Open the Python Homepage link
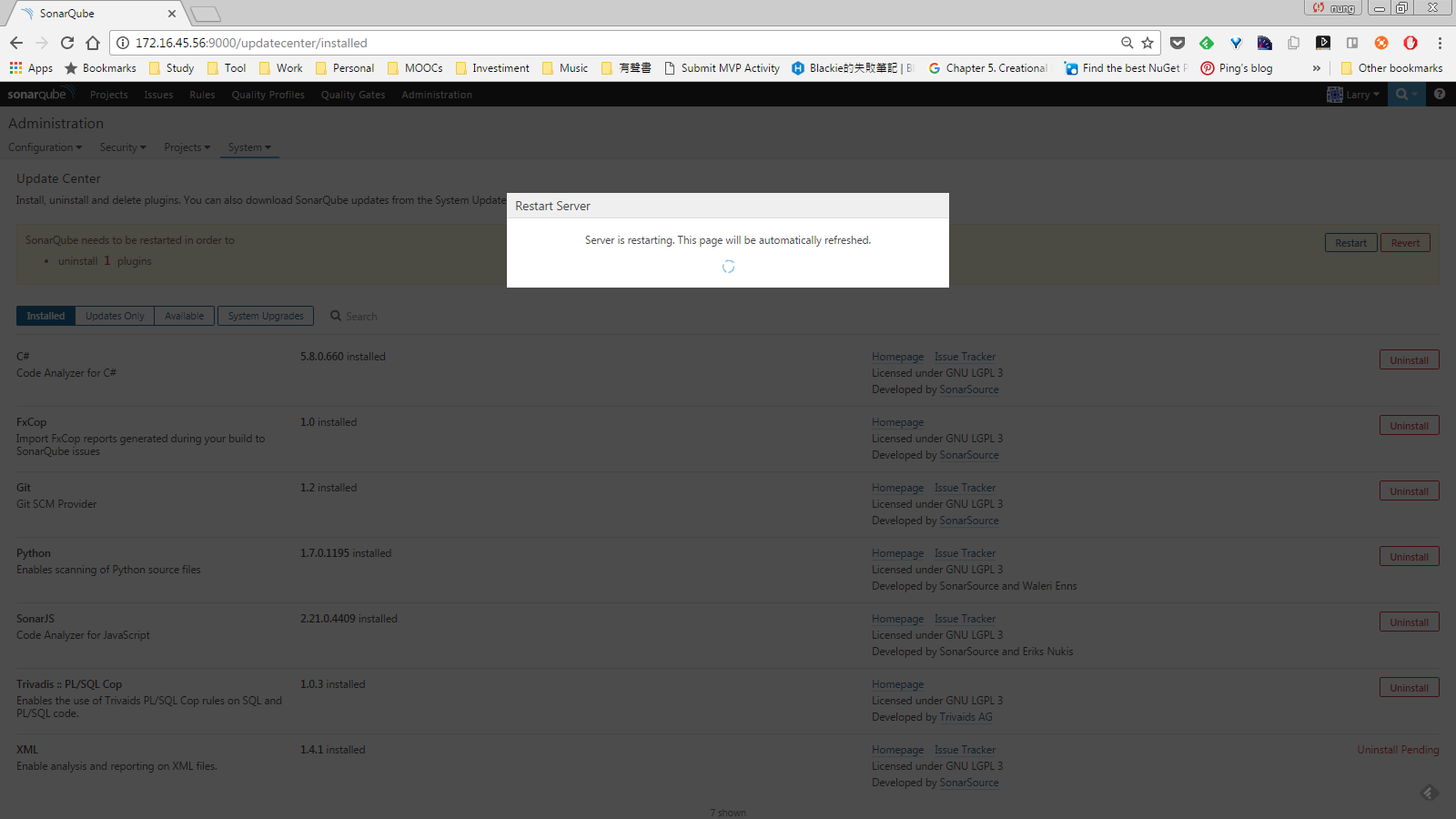This screenshot has width=1456, height=819. pyautogui.click(x=897, y=553)
